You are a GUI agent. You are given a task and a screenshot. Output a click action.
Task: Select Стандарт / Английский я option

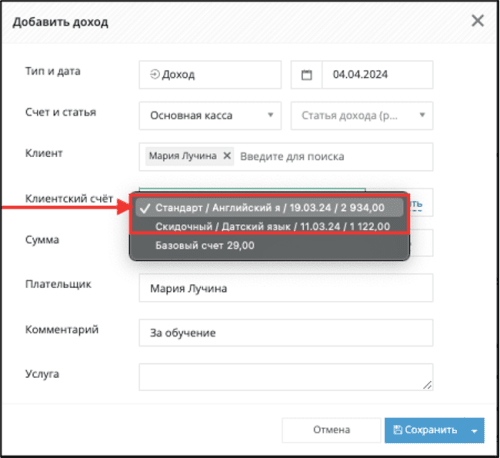269,208
